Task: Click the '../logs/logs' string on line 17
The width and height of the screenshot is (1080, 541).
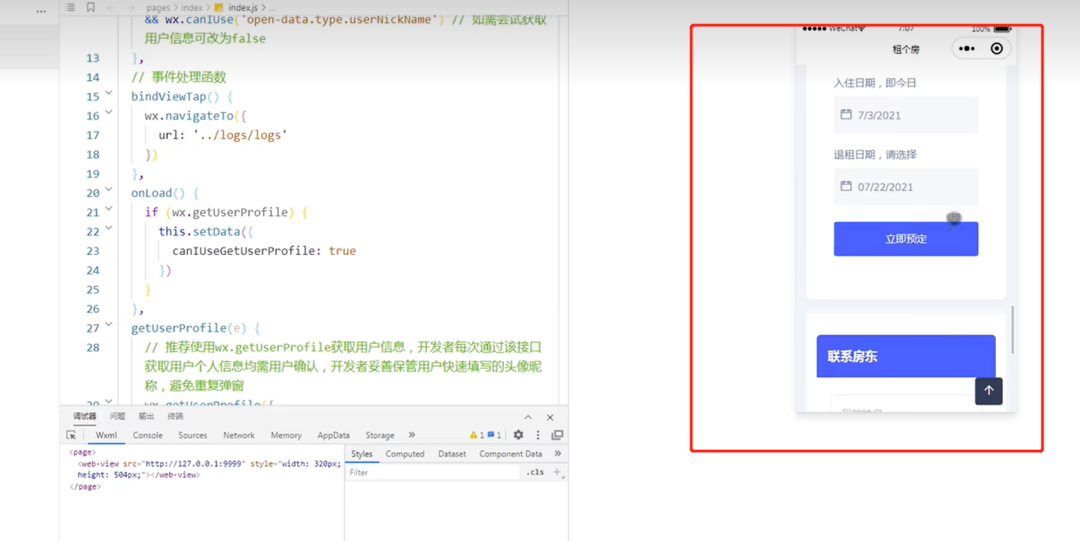Action: point(240,135)
